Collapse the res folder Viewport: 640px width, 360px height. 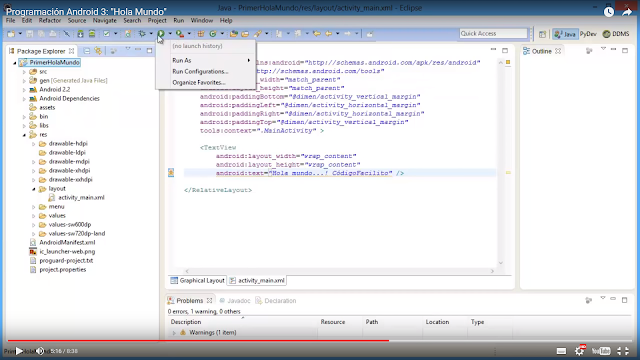[24, 135]
